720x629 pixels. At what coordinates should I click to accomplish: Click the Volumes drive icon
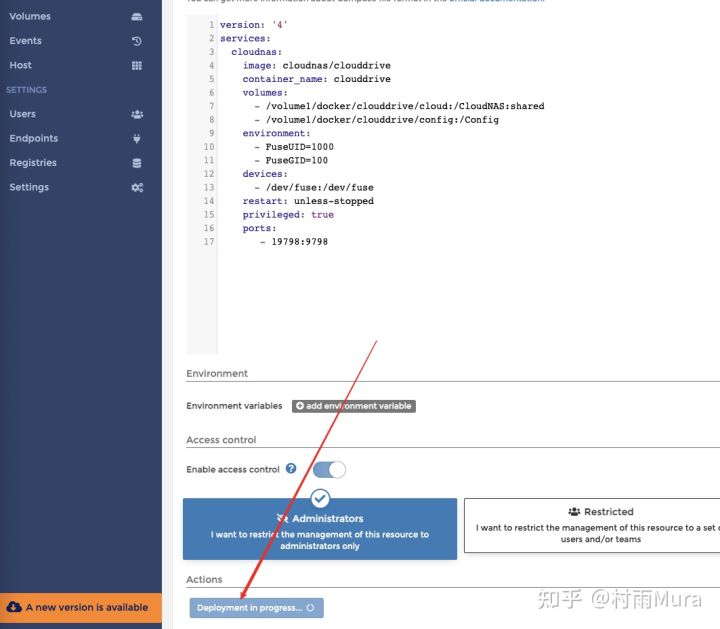(137, 17)
